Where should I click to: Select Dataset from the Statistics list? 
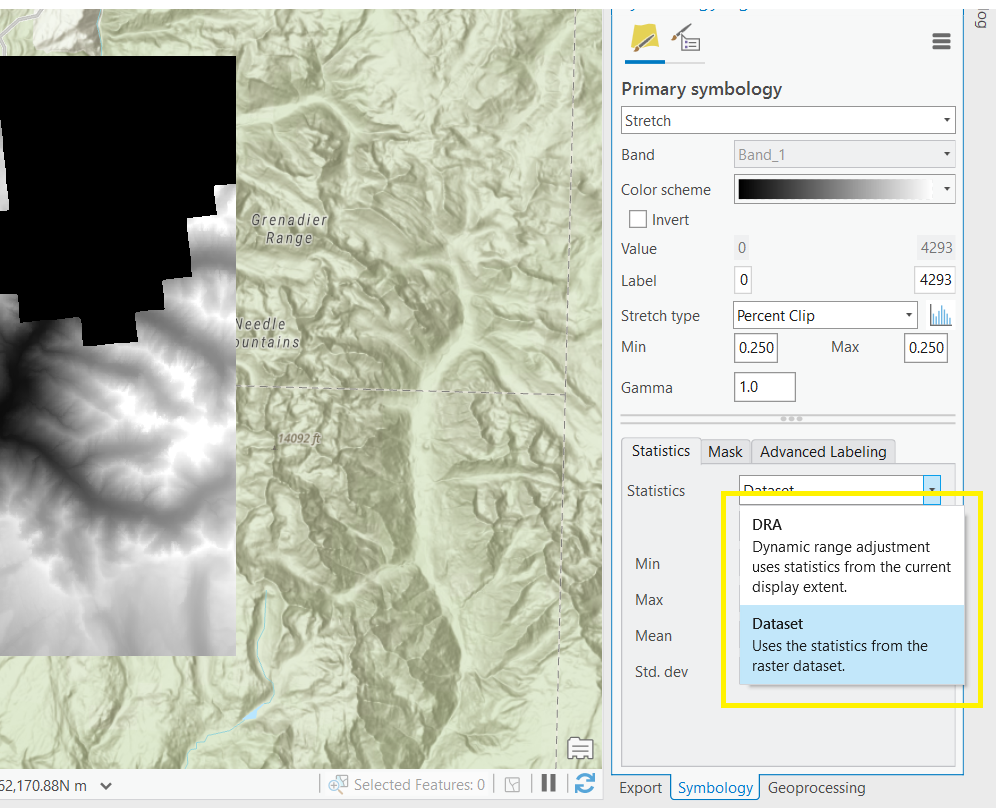pyautogui.click(x=852, y=644)
